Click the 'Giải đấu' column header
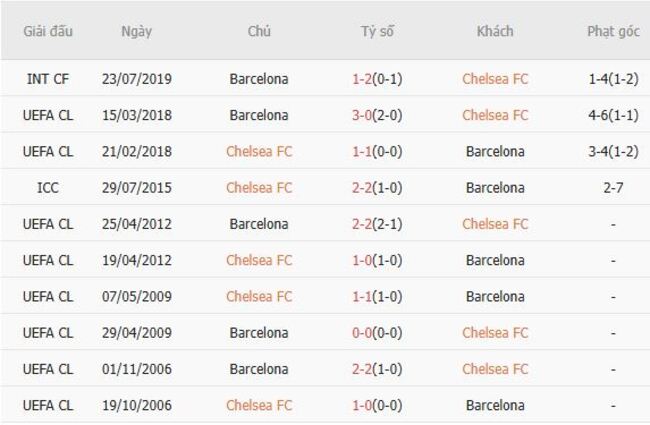 [x=49, y=31]
